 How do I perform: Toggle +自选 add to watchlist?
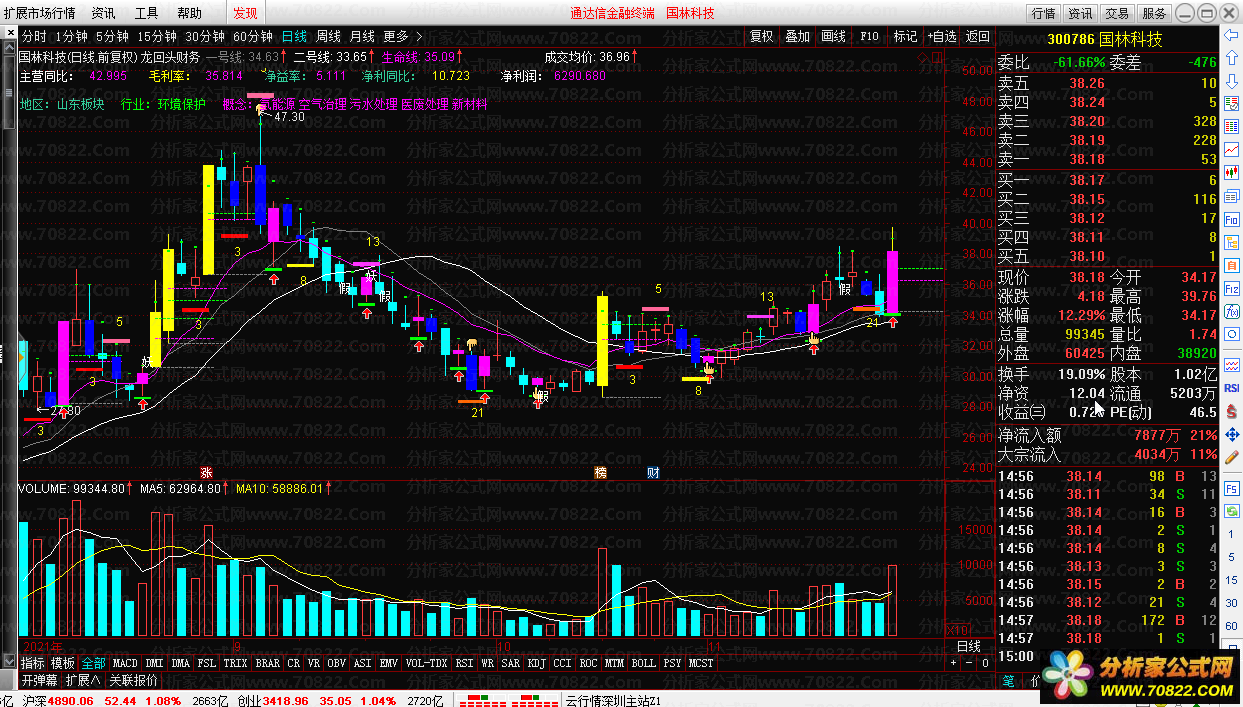coord(942,36)
